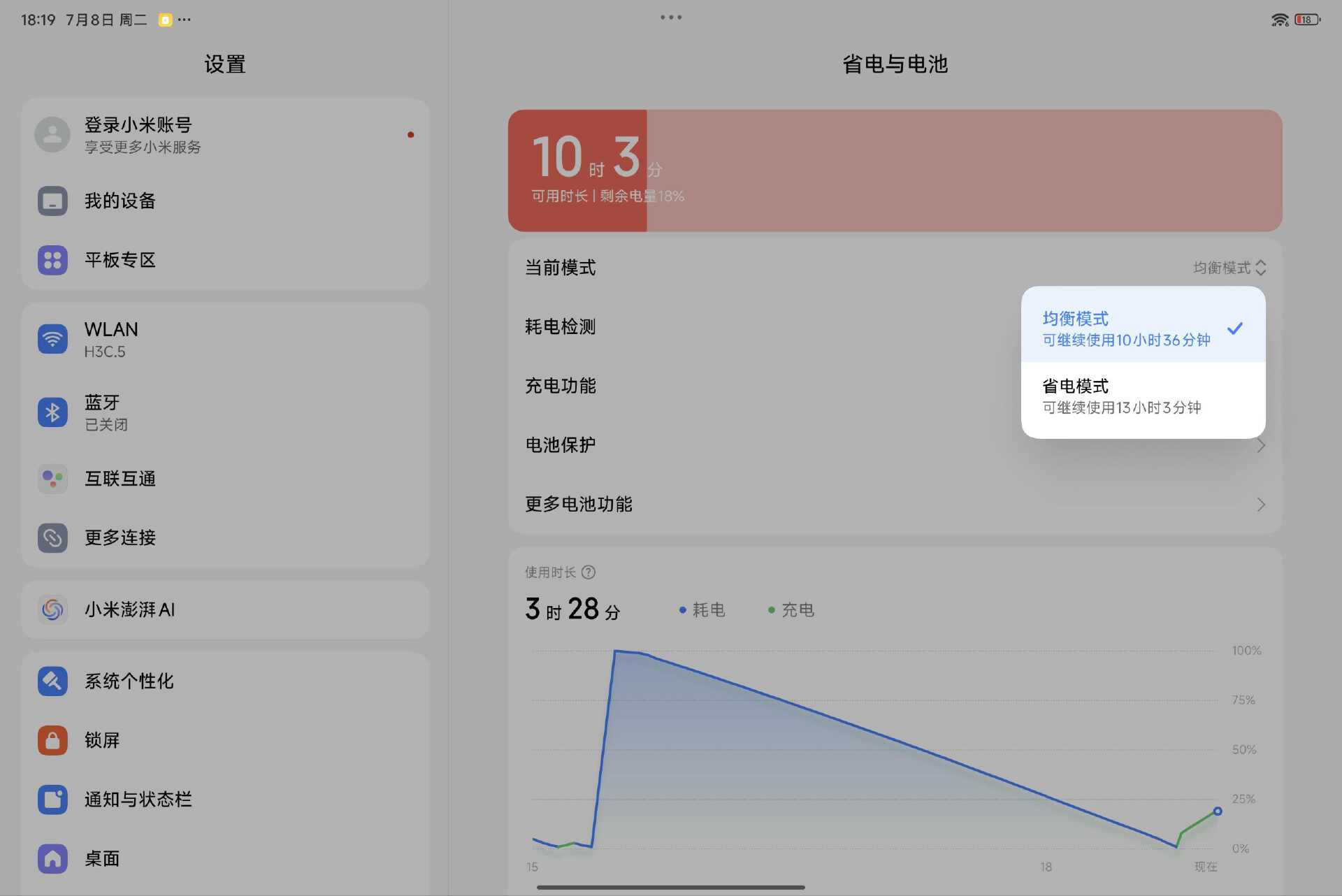Tap the red notification dot on account row
The height and width of the screenshot is (896, 1342).
pos(411,135)
